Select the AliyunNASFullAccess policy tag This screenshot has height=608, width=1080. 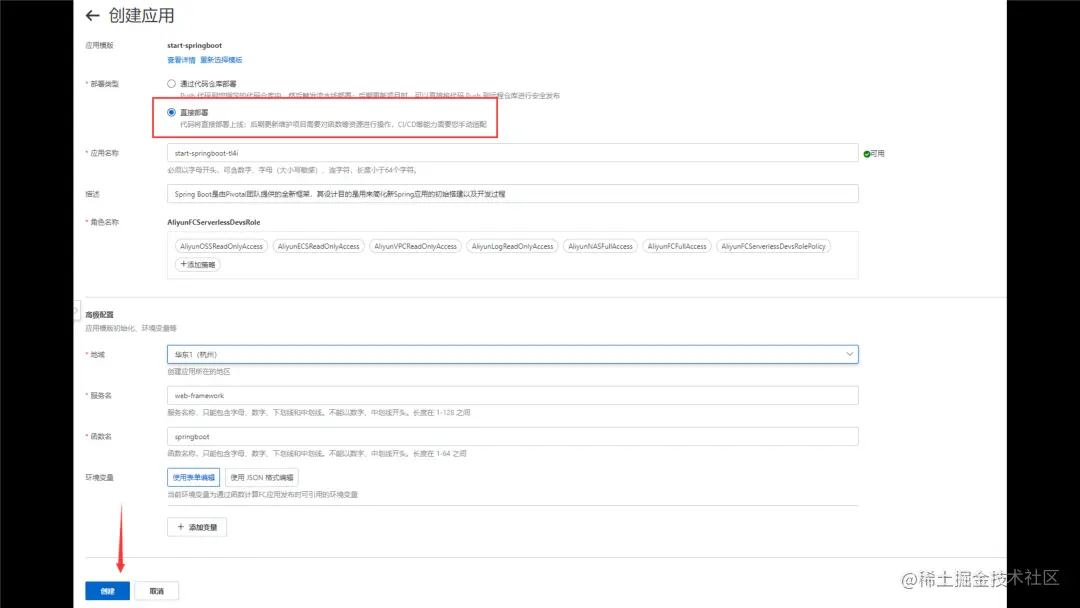(x=600, y=246)
